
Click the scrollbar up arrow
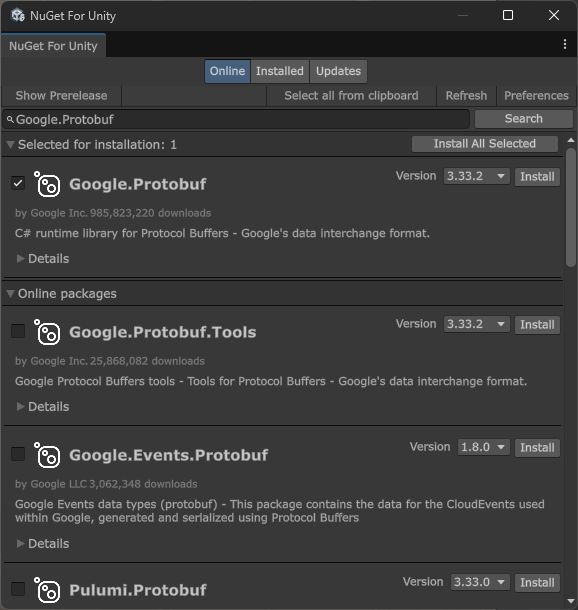pos(571,140)
